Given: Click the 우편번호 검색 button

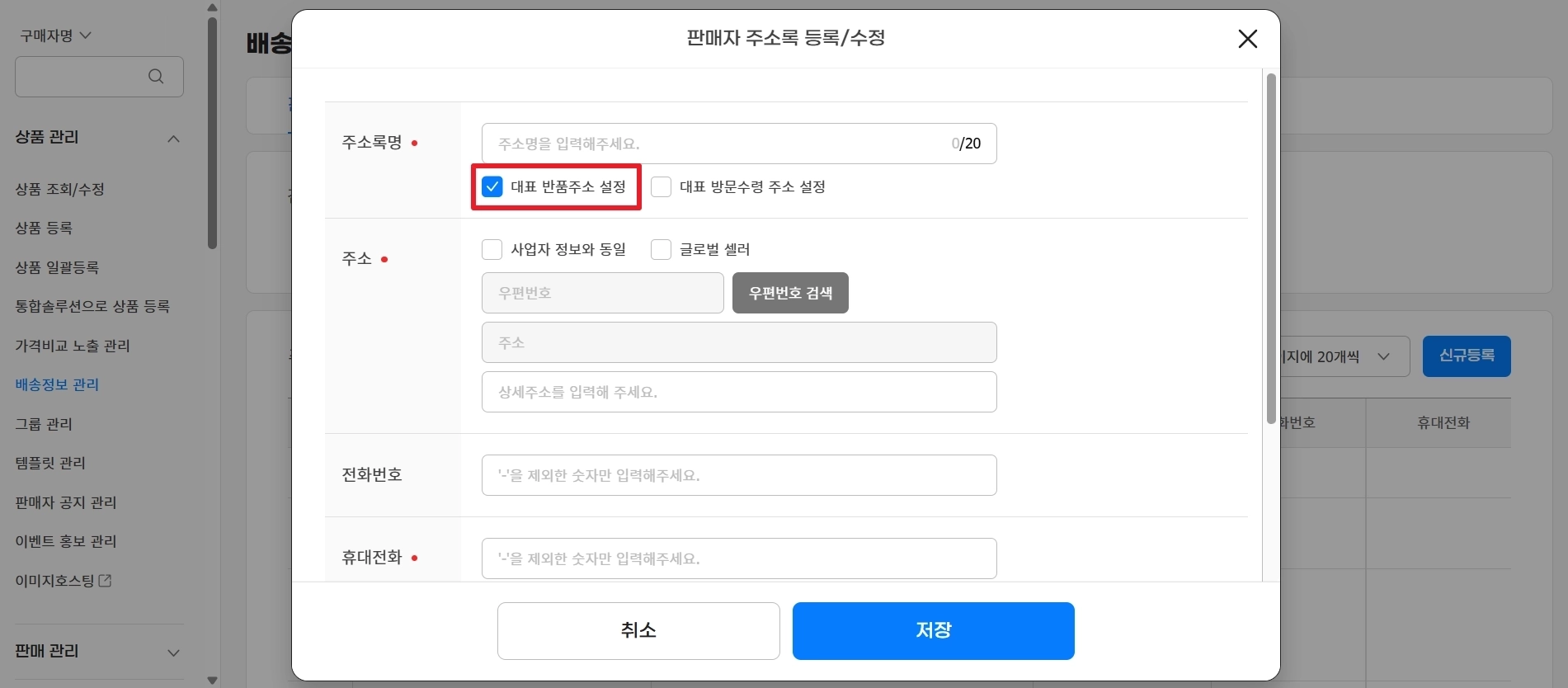Looking at the screenshot, I should coord(789,293).
